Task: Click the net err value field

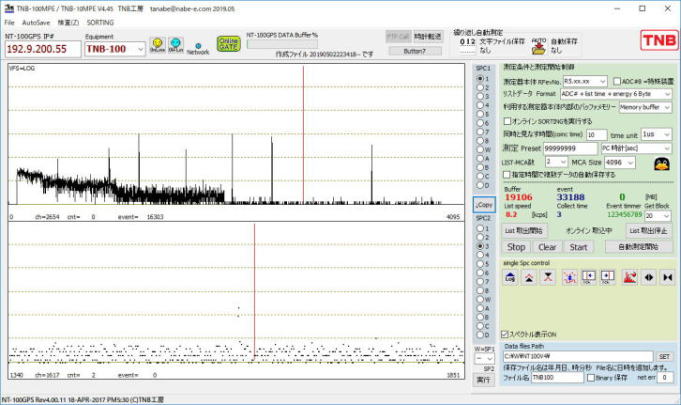Action: (664, 378)
